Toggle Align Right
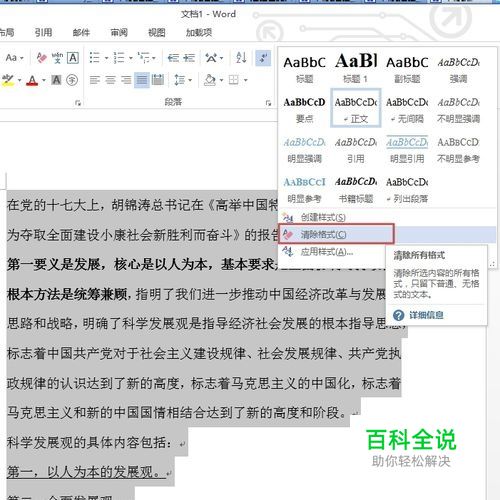The image size is (500, 500). click(x=126, y=80)
